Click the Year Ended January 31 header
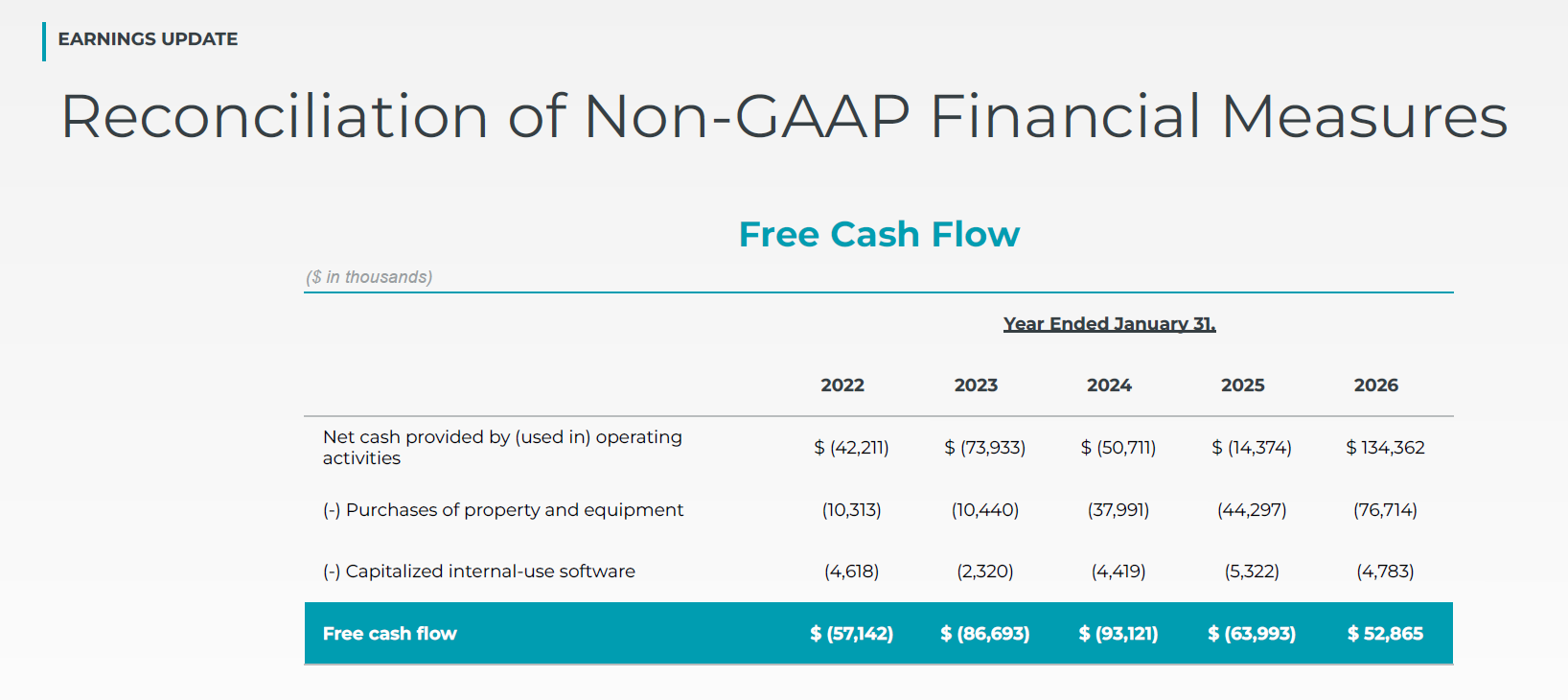Screen dimensions: 1568x700 tap(1109, 324)
